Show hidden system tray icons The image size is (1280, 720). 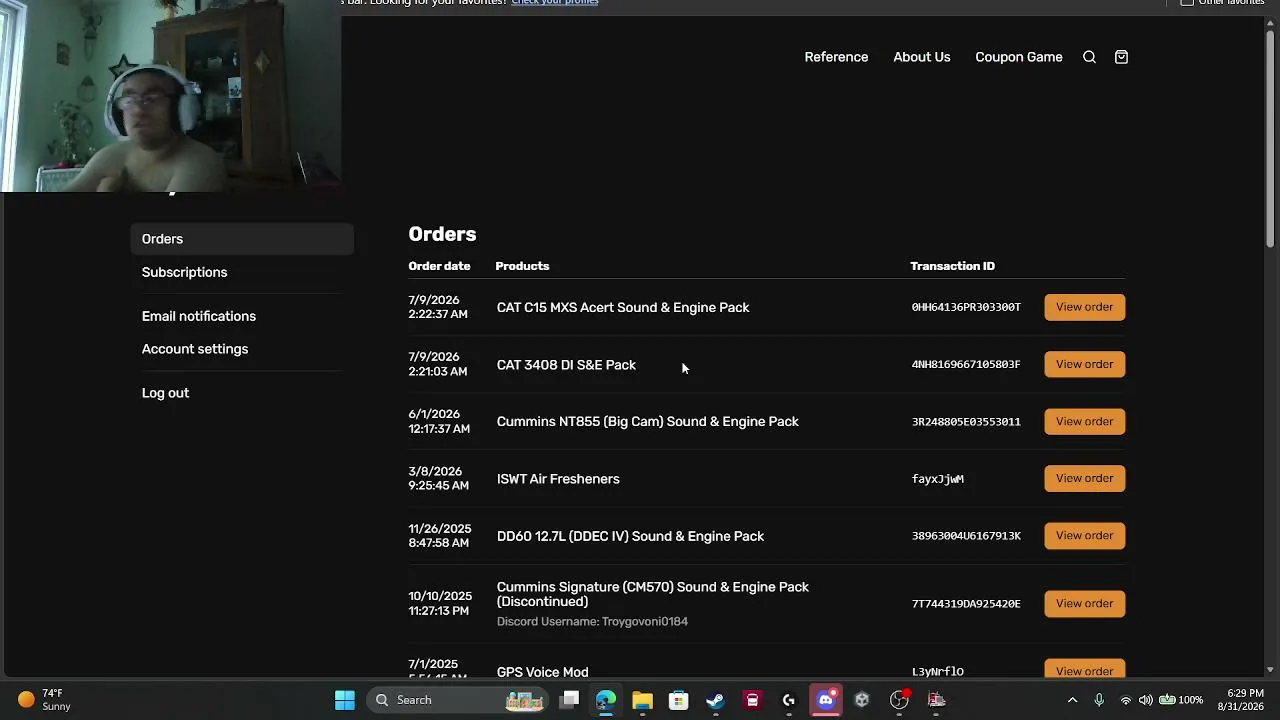tap(1072, 700)
